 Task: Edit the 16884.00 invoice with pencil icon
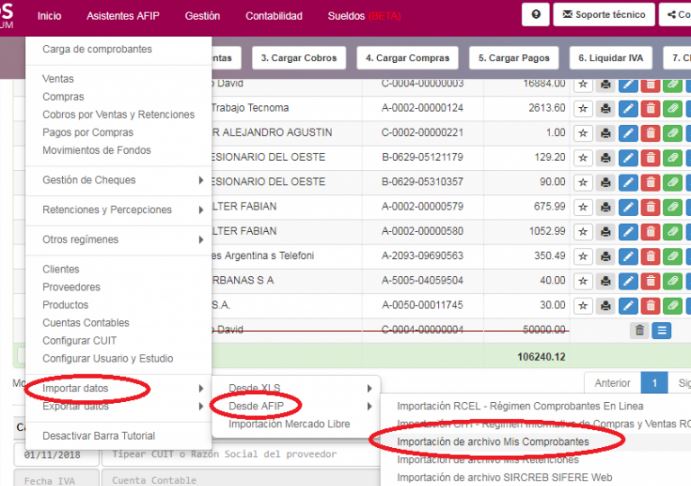click(x=628, y=84)
